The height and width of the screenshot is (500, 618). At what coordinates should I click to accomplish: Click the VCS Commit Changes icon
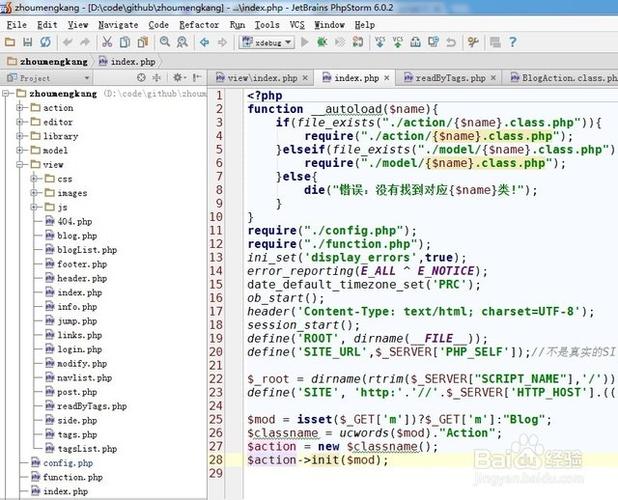(398, 42)
